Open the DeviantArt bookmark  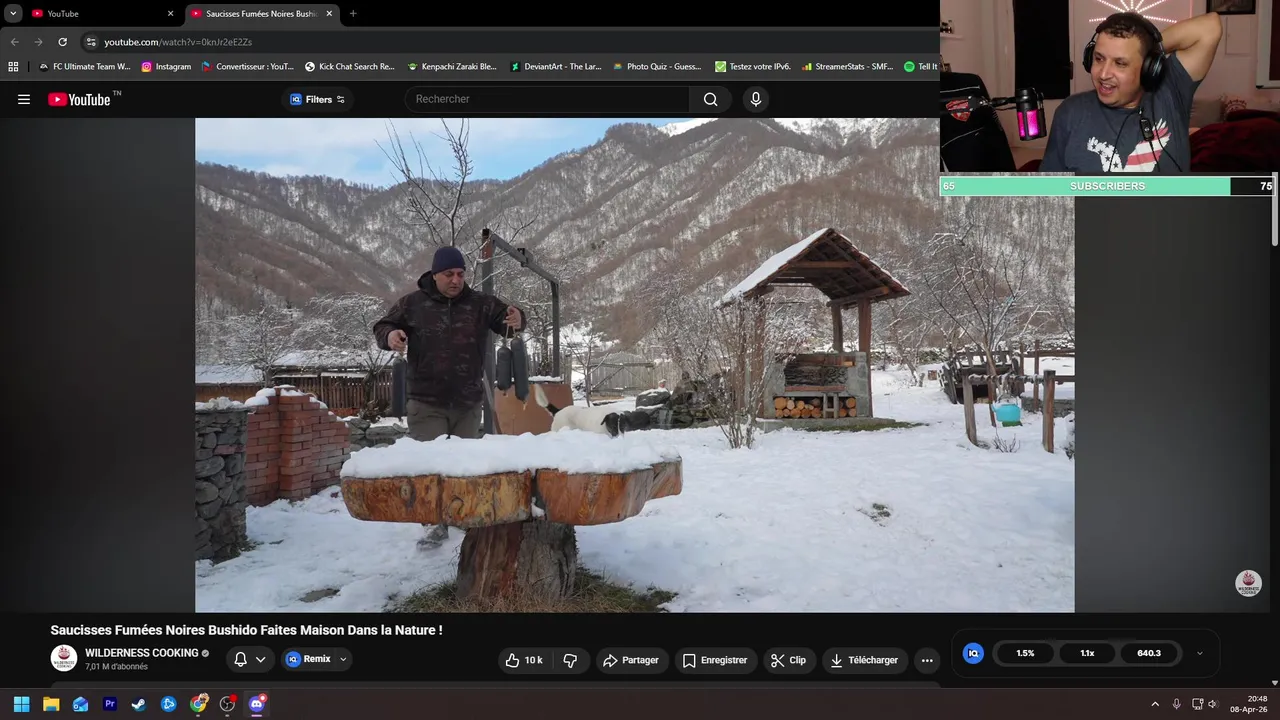click(556, 67)
